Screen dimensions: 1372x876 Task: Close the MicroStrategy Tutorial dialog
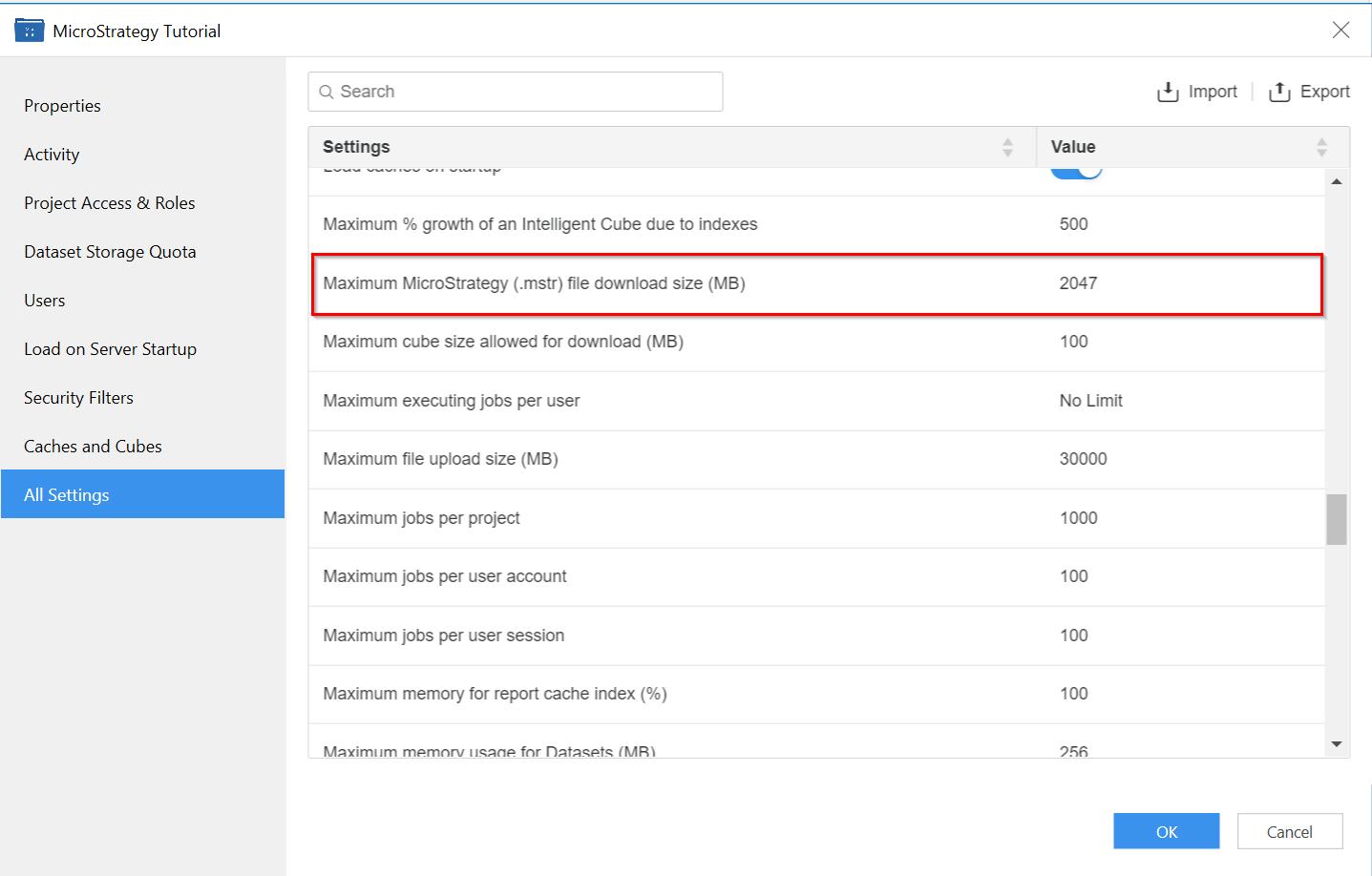click(1340, 30)
